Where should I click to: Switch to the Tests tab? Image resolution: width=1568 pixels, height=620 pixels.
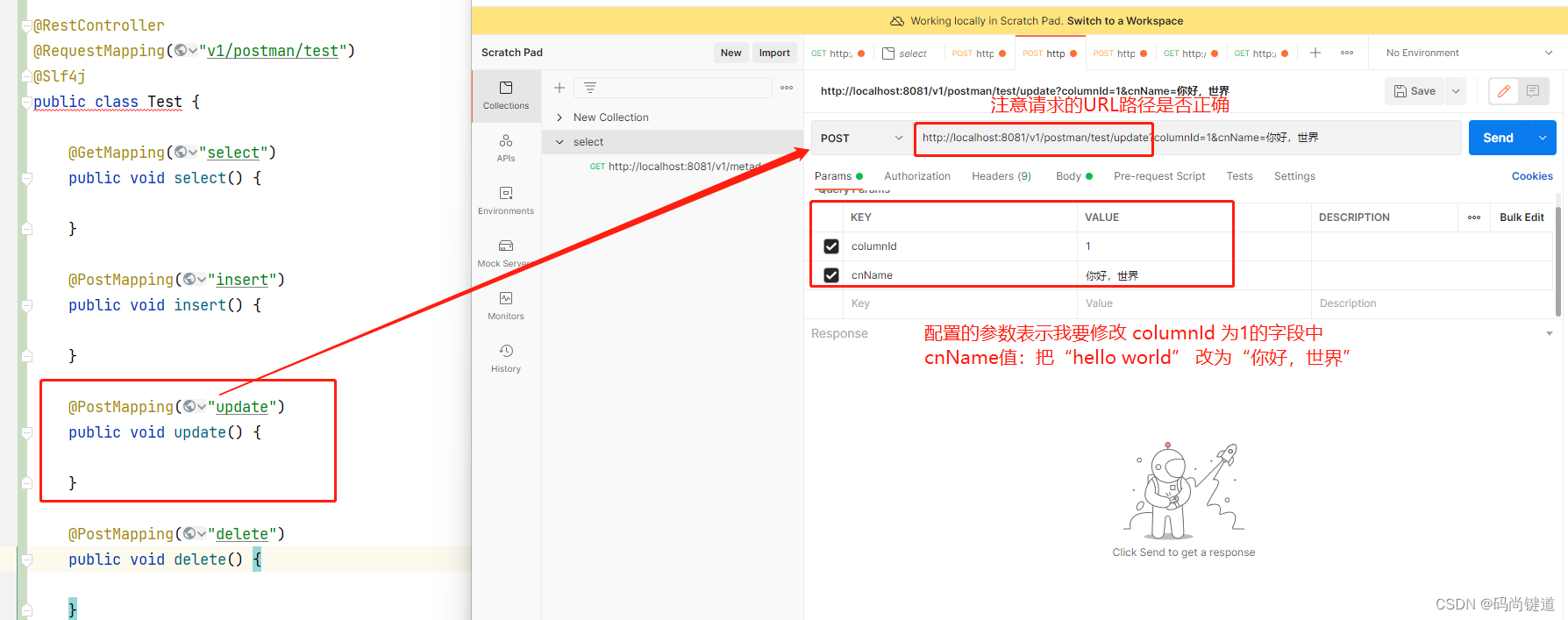pos(1239,176)
